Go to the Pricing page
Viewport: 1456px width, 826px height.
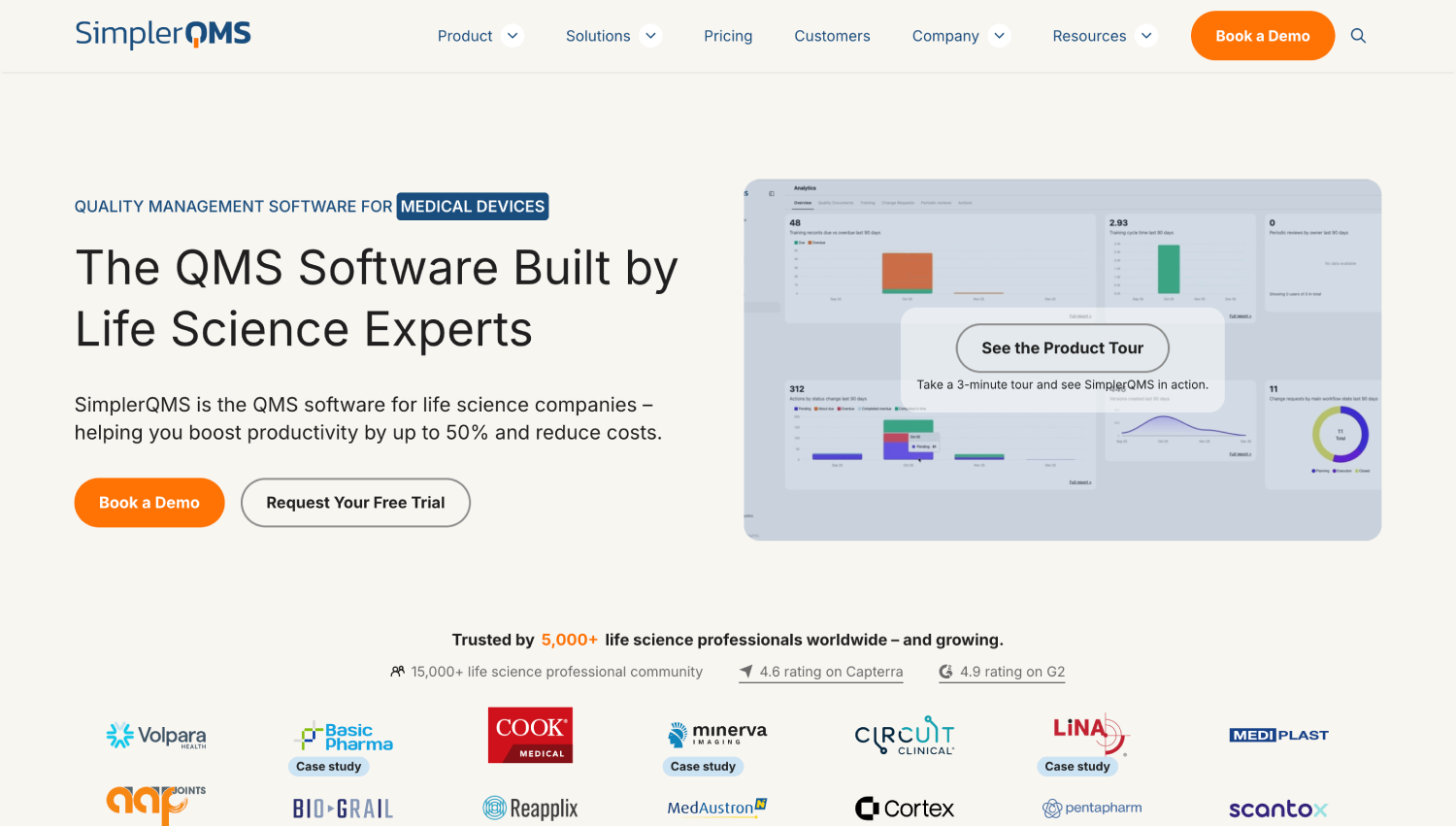pyautogui.click(x=728, y=36)
